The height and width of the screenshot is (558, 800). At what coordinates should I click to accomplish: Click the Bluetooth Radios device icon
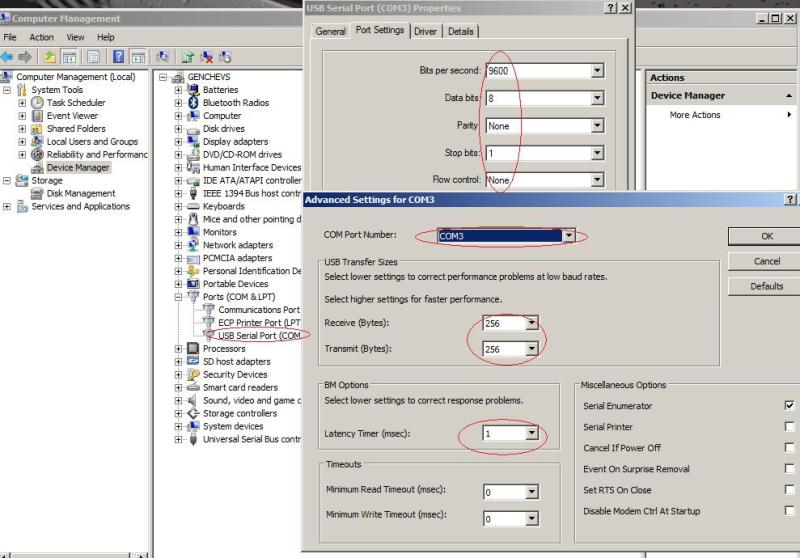coord(193,103)
